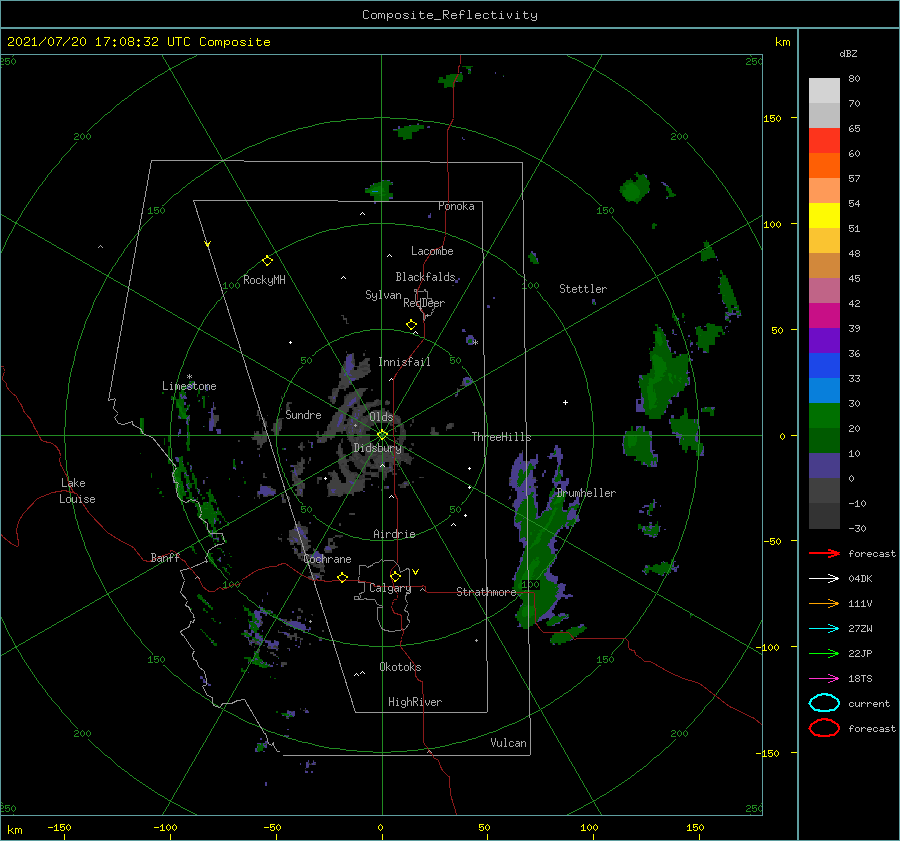The image size is (900, 841).
Task: Click the green 22JP arrow in legend
Action: (x=824, y=653)
